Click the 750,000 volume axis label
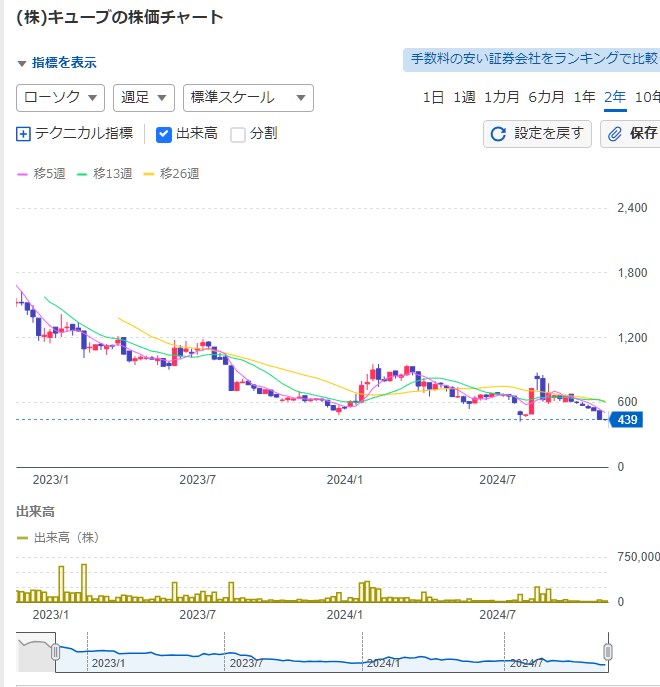This screenshot has width=660, height=687. click(639, 557)
